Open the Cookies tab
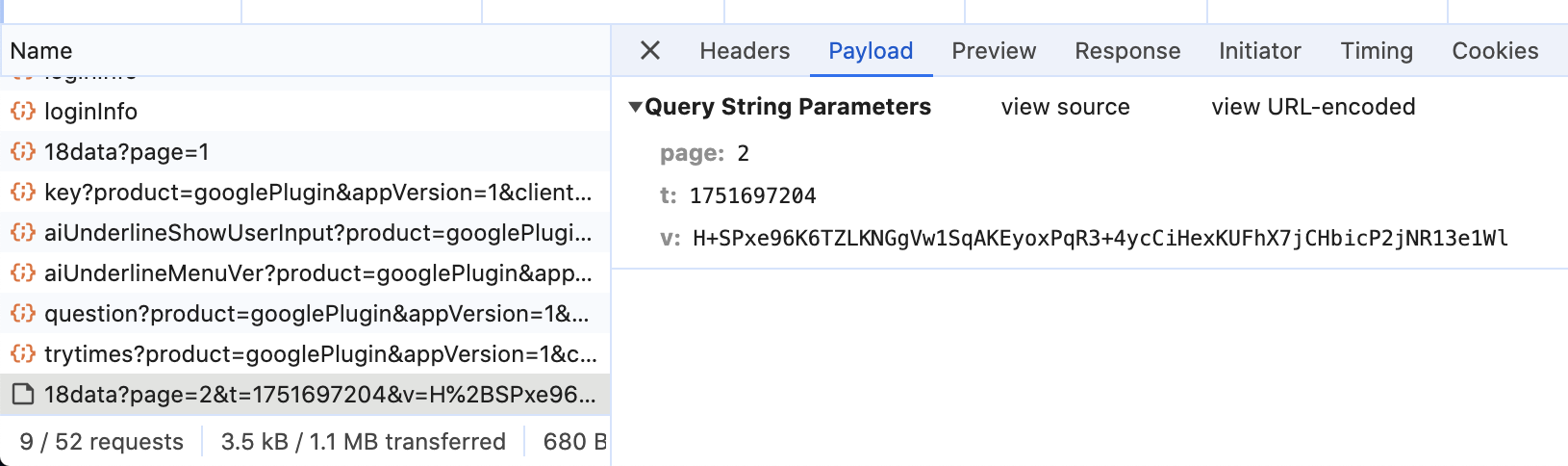 coord(1495,51)
